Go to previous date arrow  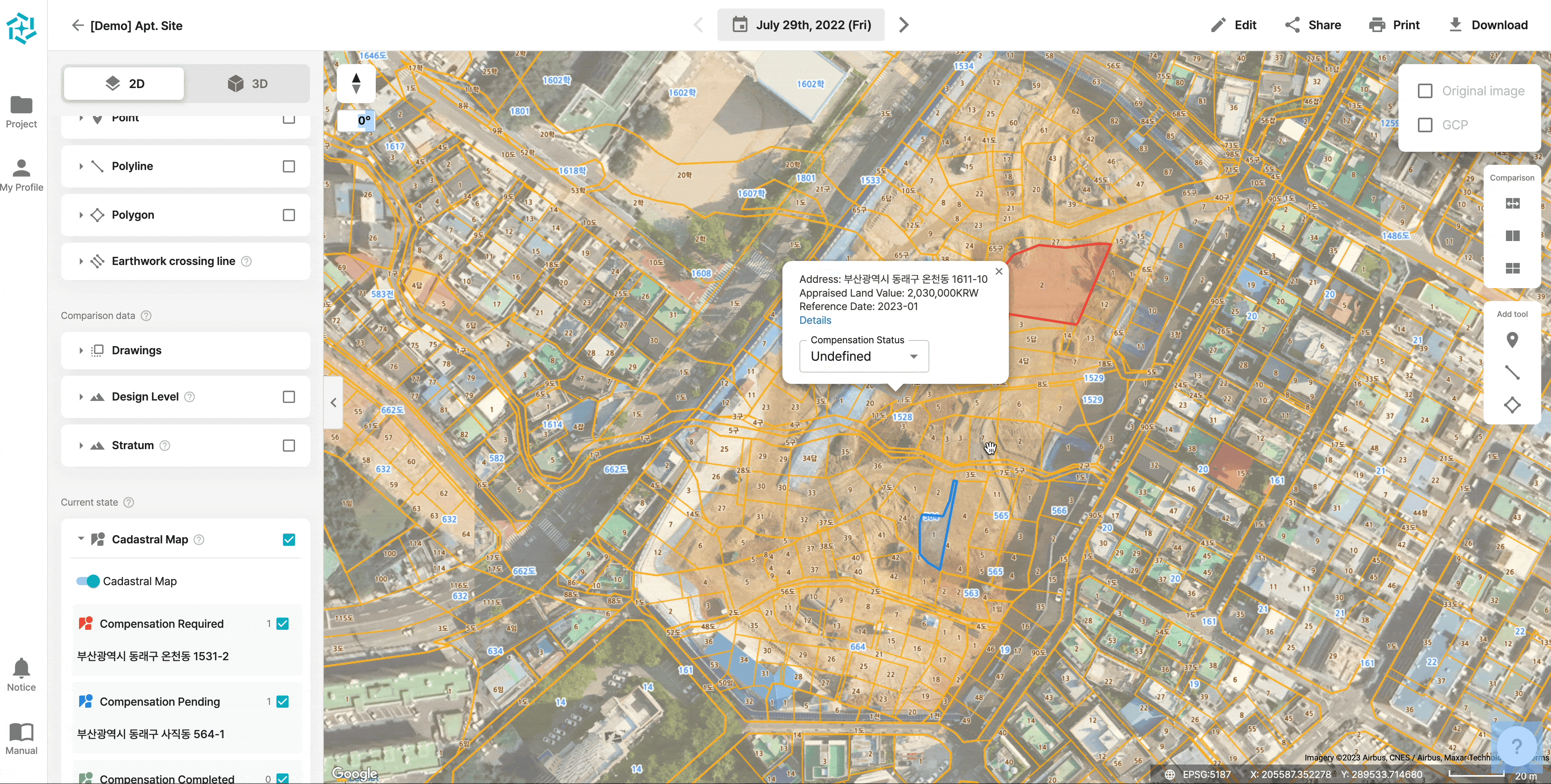pyautogui.click(x=698, y=25)
